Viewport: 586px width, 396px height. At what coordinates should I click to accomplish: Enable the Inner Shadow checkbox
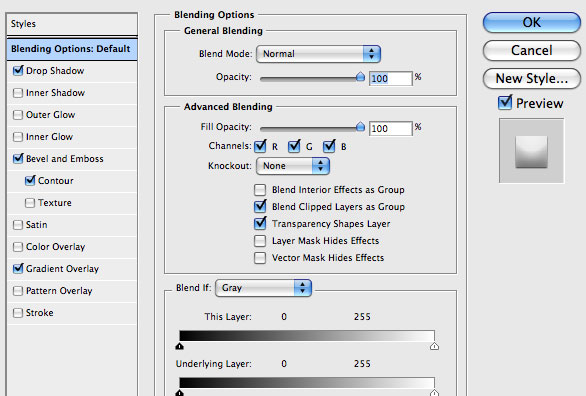click(x=18, y=93)
